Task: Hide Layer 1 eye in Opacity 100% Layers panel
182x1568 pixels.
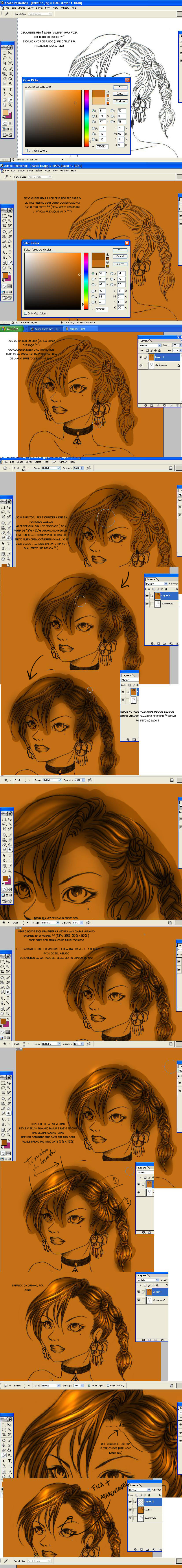Action: click(141, 357)
